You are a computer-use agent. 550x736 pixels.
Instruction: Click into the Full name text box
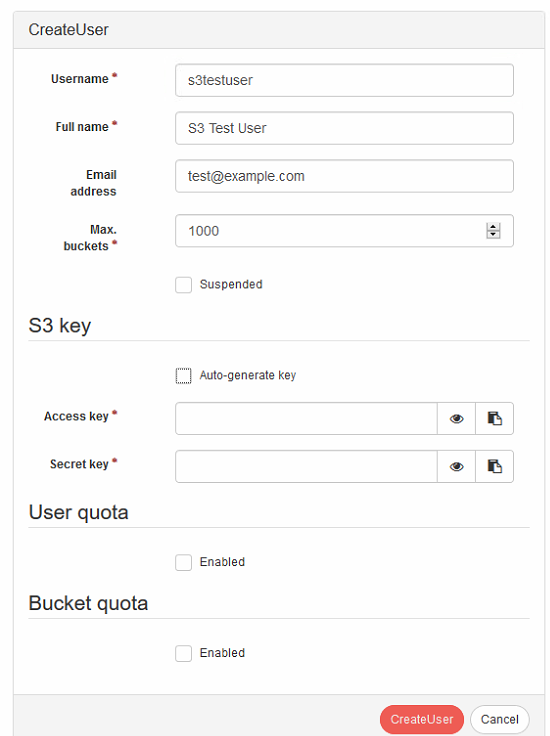pos(344,128)
